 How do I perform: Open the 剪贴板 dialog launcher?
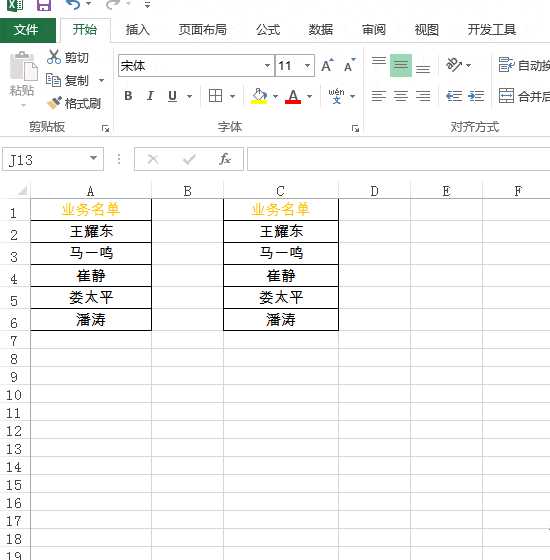tap(105, 128)
